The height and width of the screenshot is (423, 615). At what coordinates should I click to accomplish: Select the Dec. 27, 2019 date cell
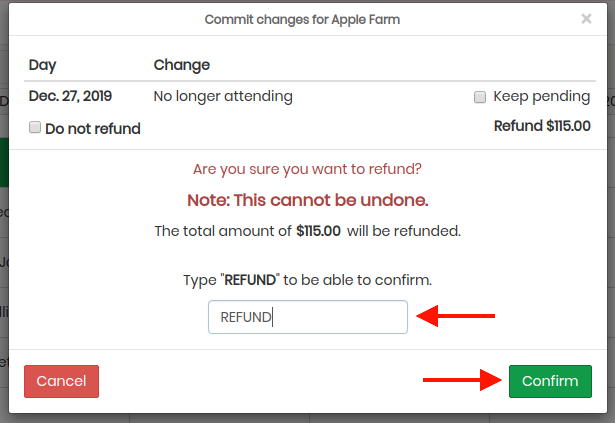70,96
